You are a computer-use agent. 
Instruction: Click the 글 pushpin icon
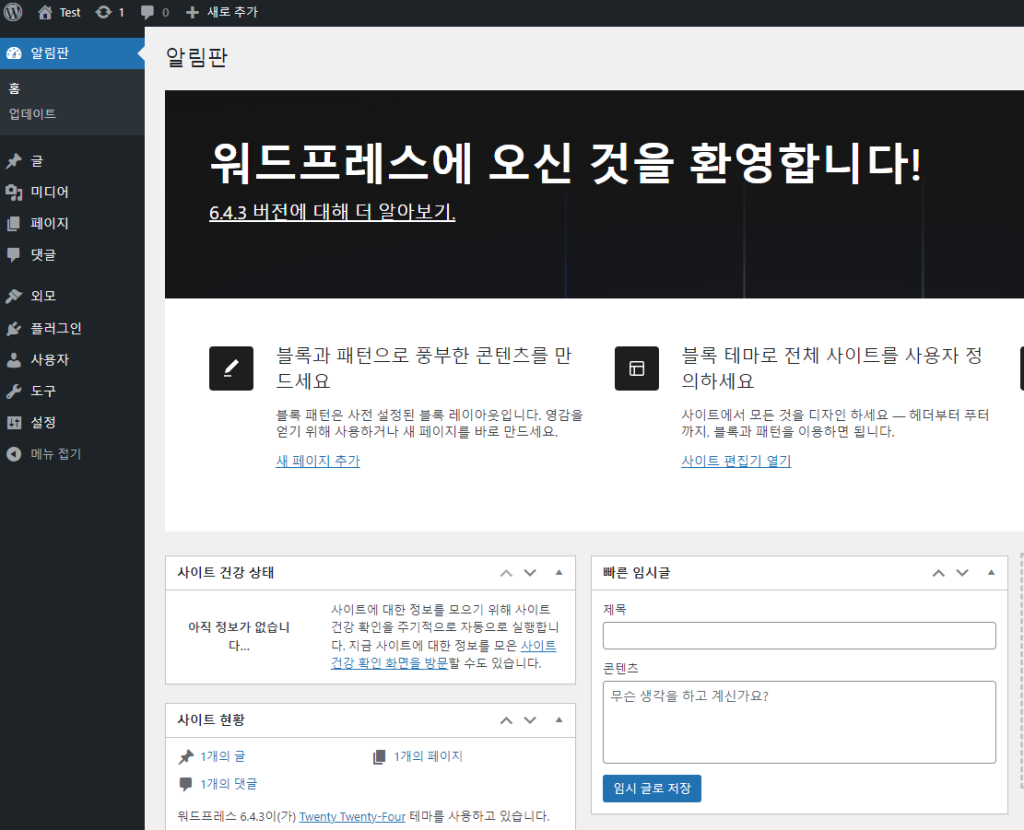[14, 161]
